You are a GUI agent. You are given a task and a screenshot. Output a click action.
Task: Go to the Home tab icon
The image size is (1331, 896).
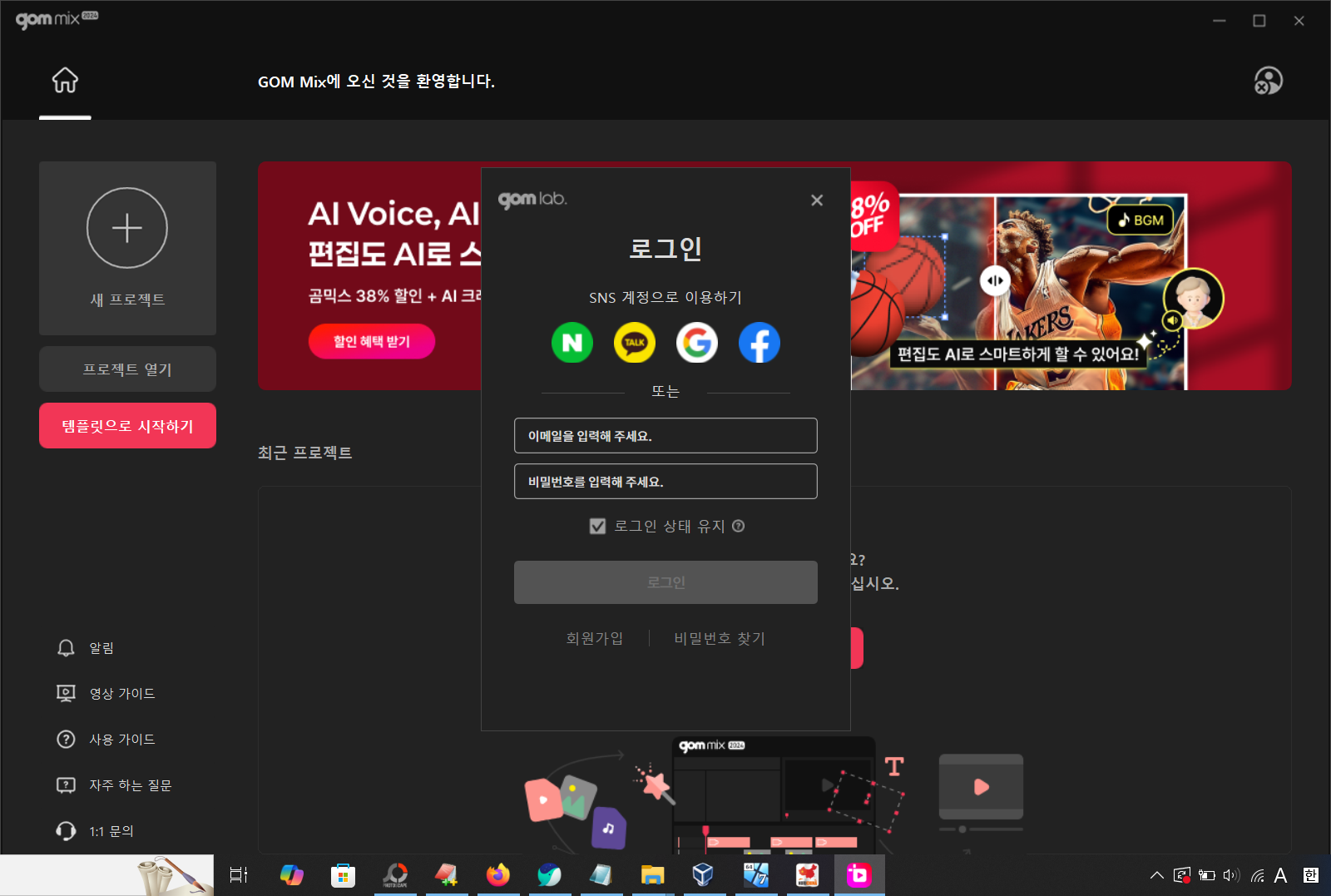coord(65,80)
